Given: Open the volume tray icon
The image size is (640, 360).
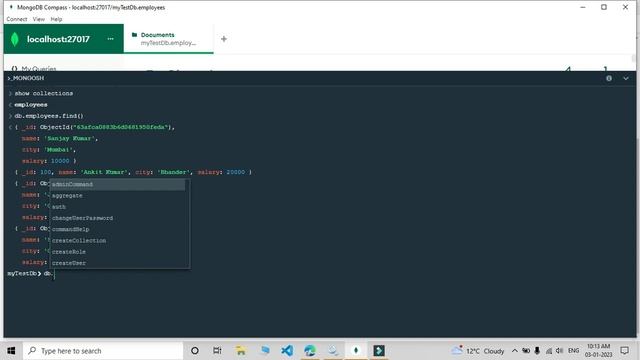Looking at the screenshot, I should [560, 351].
